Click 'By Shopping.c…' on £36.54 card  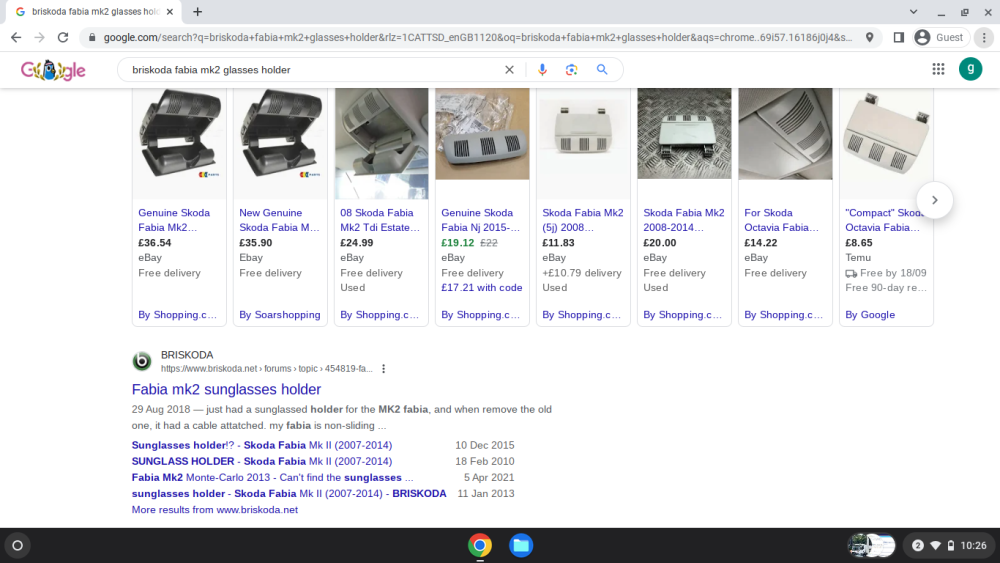point(177,315)
